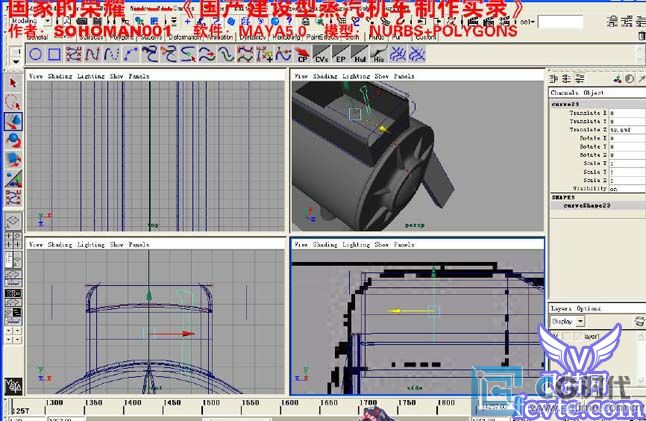Click the last blue squiggle shelf icon
Image resolution: width=646 pixels, height=421 pixels.
tap(417, 54)
